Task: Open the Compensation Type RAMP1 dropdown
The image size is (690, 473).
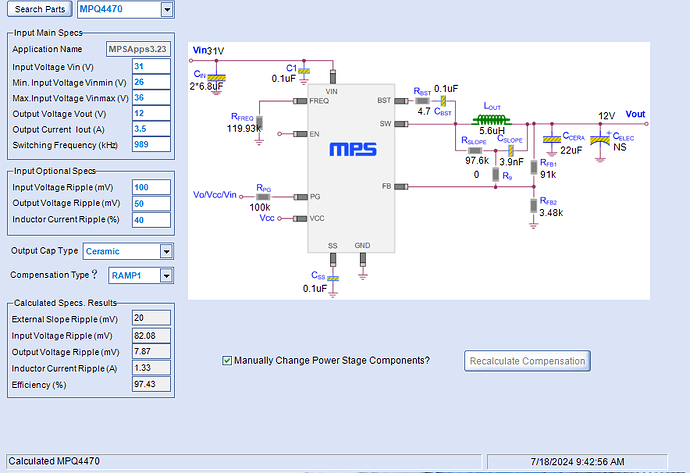Action: pos(166,275)
